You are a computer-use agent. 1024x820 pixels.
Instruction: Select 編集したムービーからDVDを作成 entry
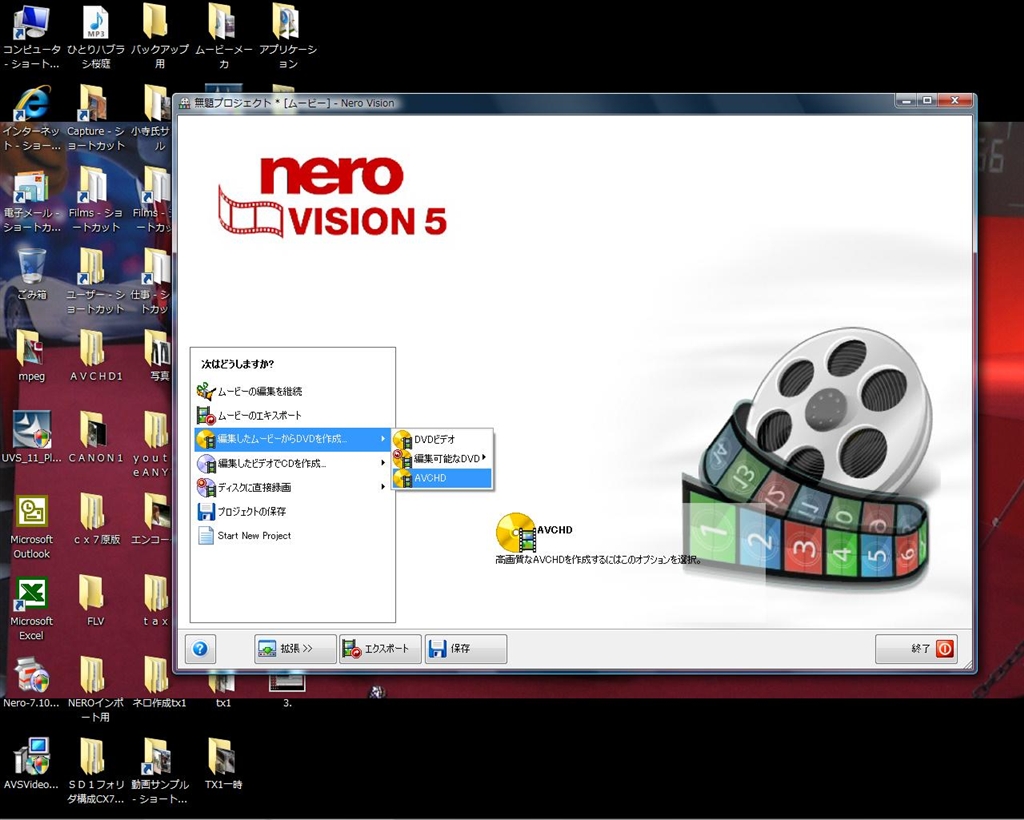293,439
